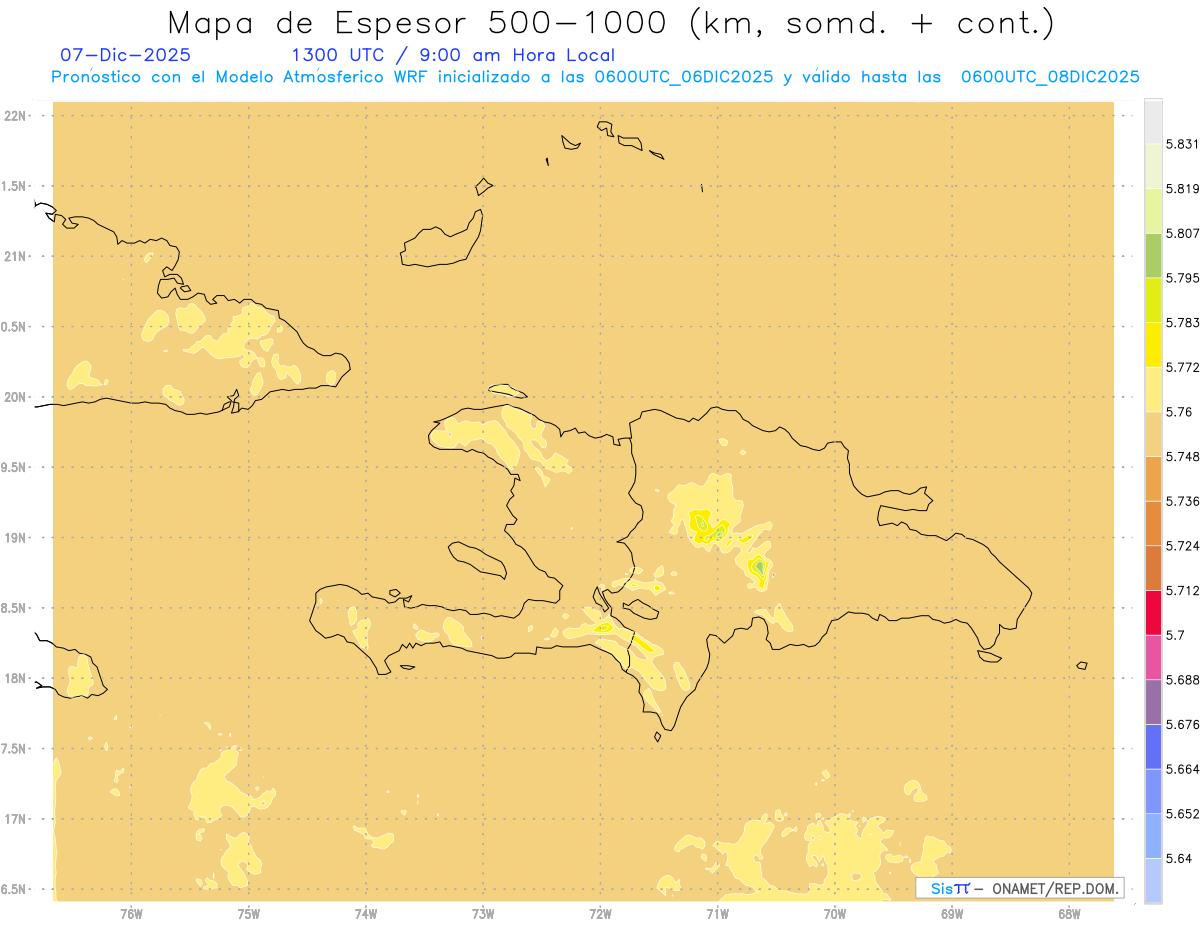Image resolution: width=1200 pixels, height=927 pixels.
Task: Click the colorbar value 5.795
Action: point(1183,278)
